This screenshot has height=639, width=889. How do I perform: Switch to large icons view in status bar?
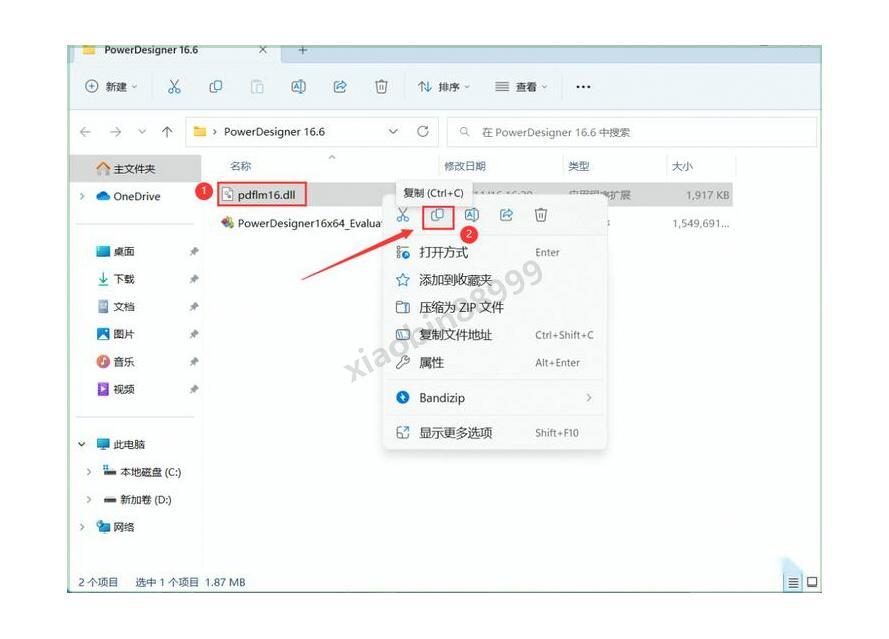pyautogui.click(x=812, y=582)
